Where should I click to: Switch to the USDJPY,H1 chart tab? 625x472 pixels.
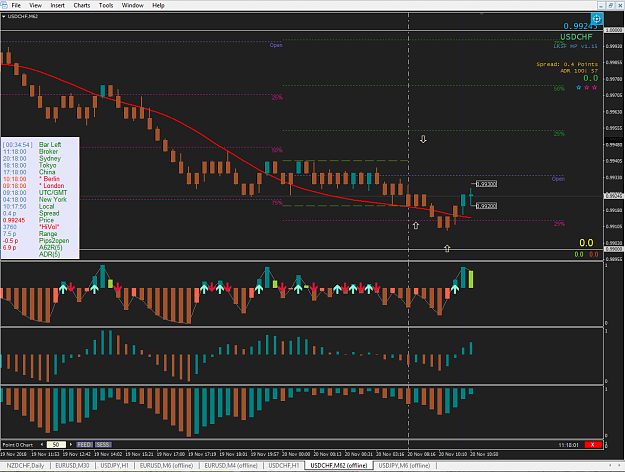114,466
